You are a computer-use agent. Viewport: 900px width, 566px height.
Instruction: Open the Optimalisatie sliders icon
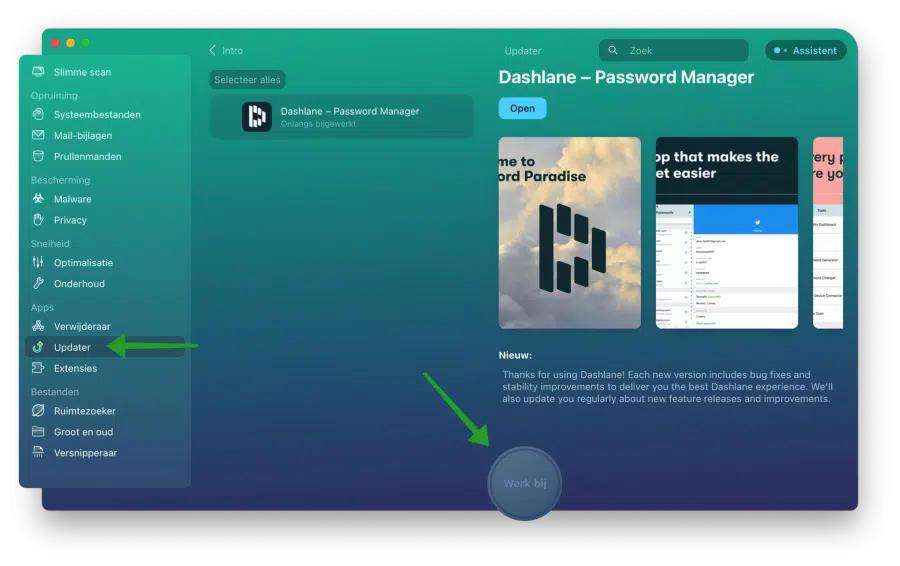(x=38, y=262)
